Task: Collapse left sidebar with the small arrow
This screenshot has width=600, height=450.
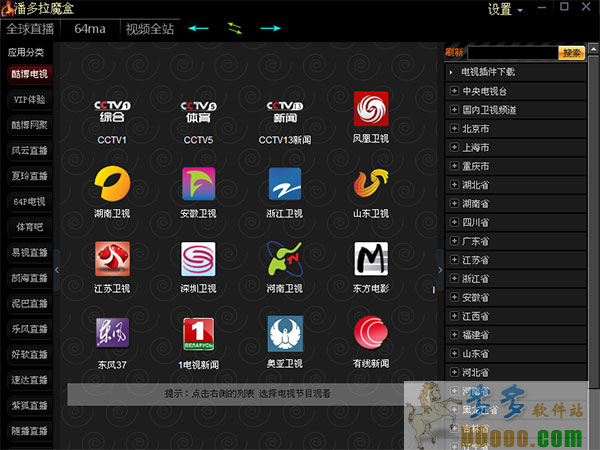Action: click(x=57, y=270)
